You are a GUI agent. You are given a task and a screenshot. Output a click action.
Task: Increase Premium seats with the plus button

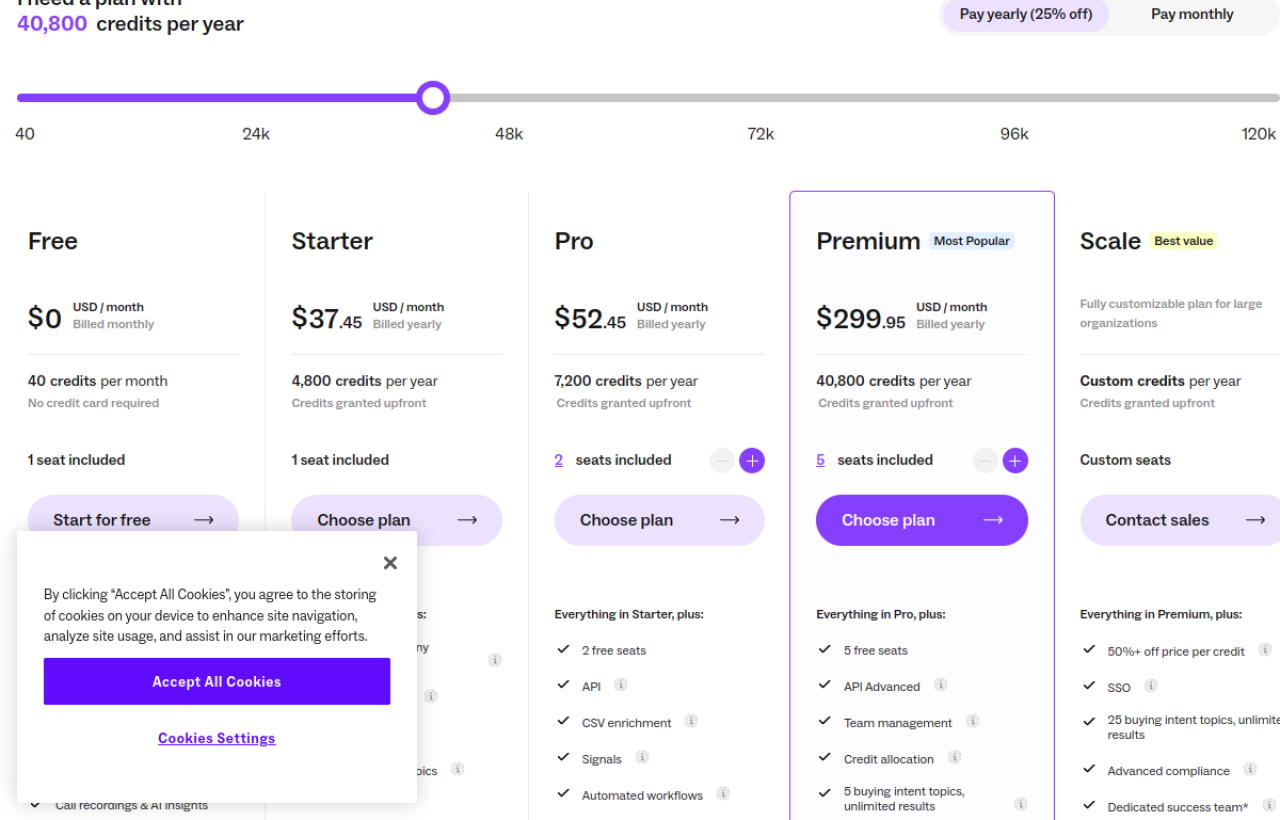click(x=1015, y=460)
